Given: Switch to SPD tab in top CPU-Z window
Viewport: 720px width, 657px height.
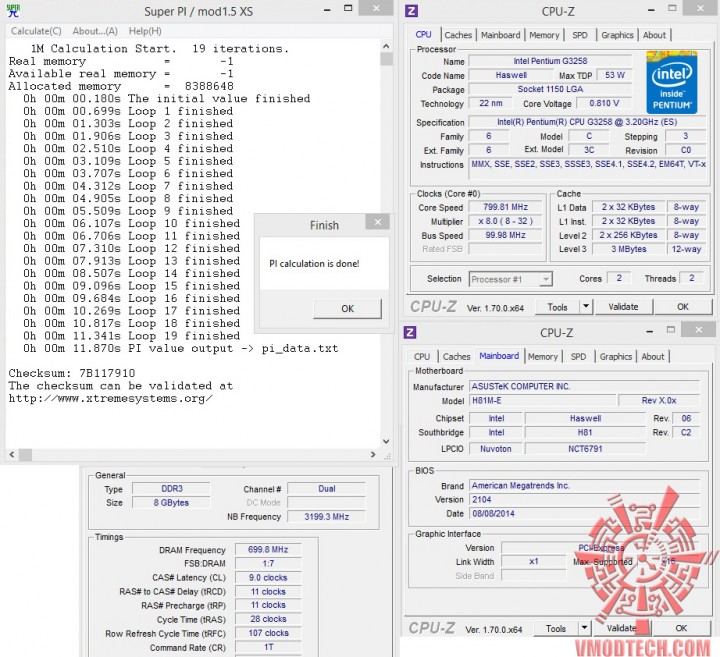Looking at the screenshot, I should 579,35.
